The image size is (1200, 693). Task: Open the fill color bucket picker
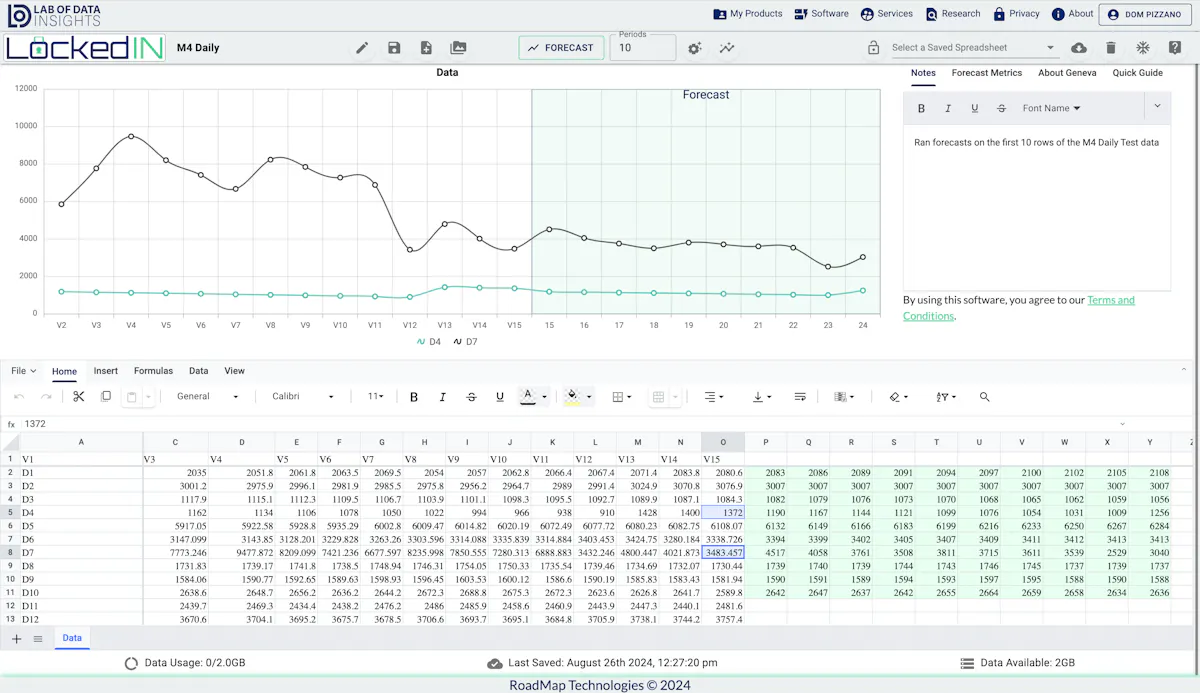[577, 397]
